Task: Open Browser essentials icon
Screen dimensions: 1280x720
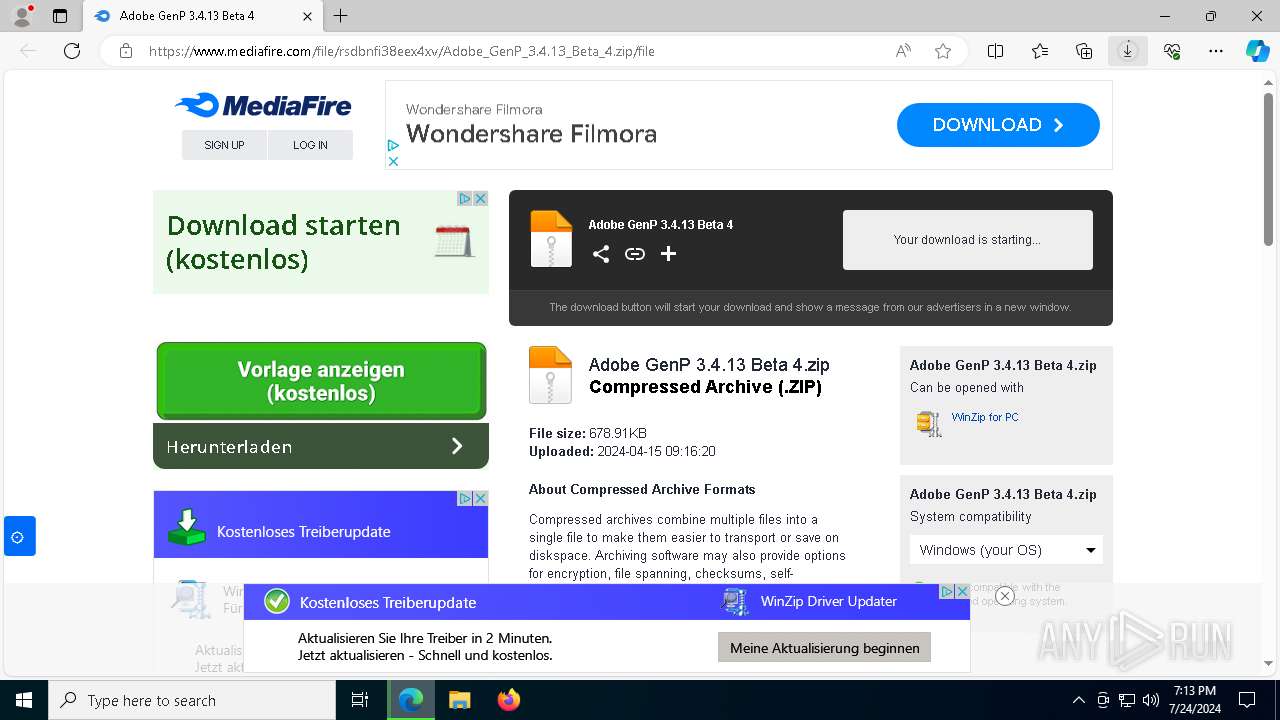Action: (1172, 51)
